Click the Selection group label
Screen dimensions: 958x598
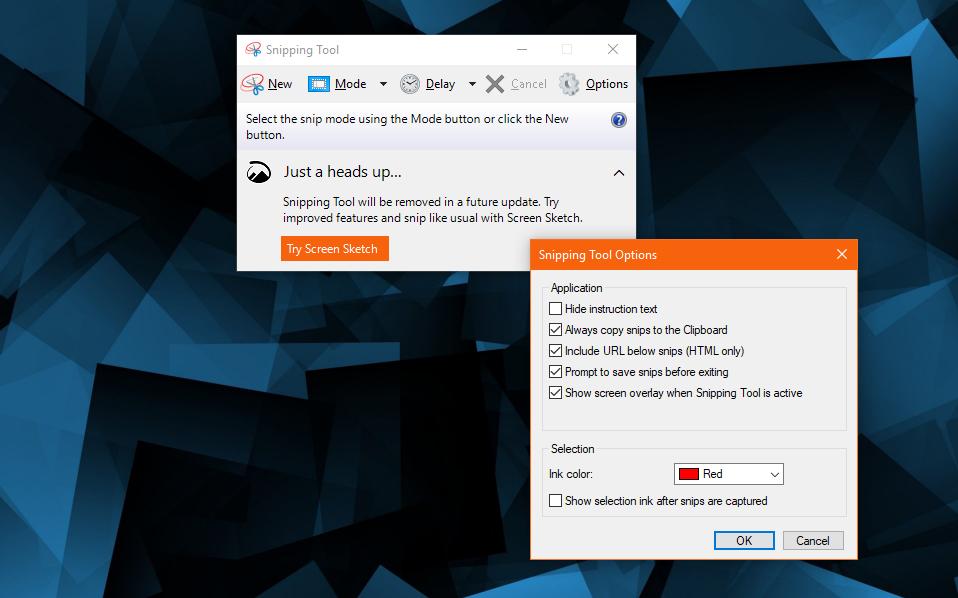click(x=572, y=449)
